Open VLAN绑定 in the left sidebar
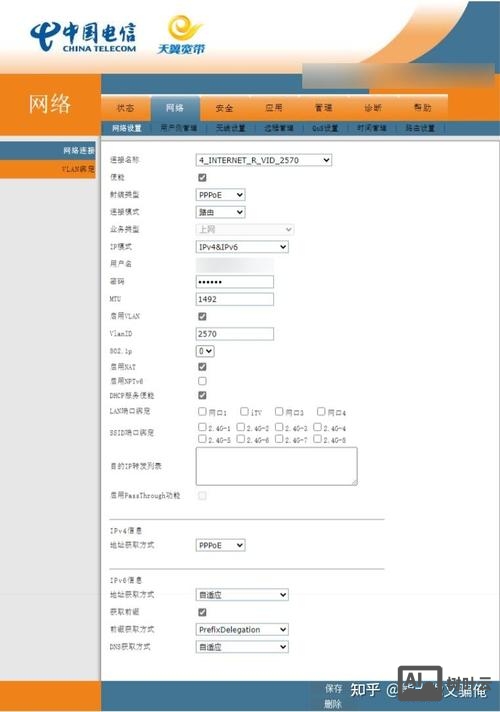 click(48, 169)
